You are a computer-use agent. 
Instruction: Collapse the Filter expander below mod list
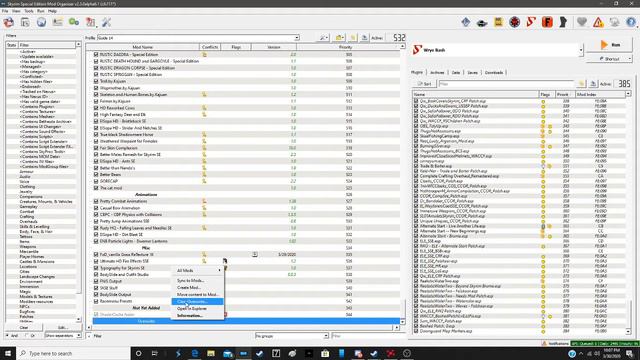click(90, 336)
